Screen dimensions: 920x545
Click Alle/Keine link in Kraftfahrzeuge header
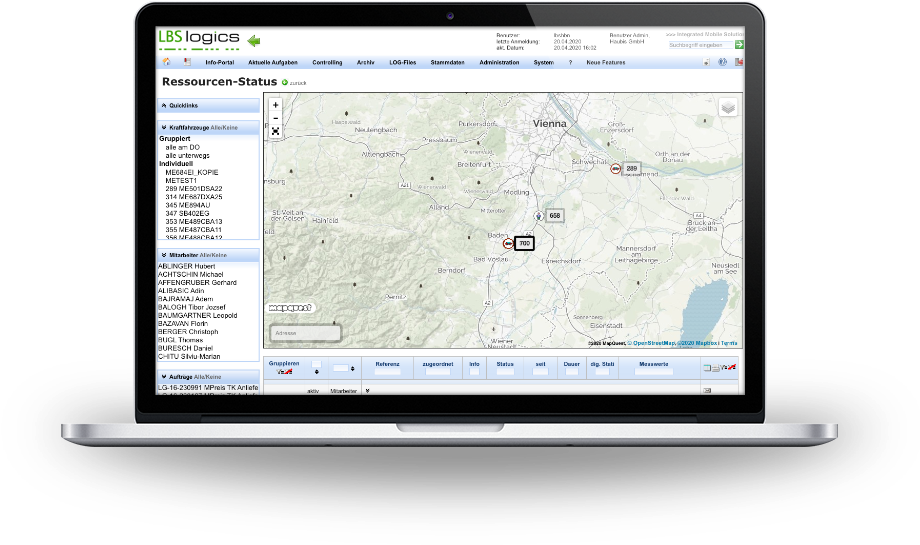(x=224, y=127)
